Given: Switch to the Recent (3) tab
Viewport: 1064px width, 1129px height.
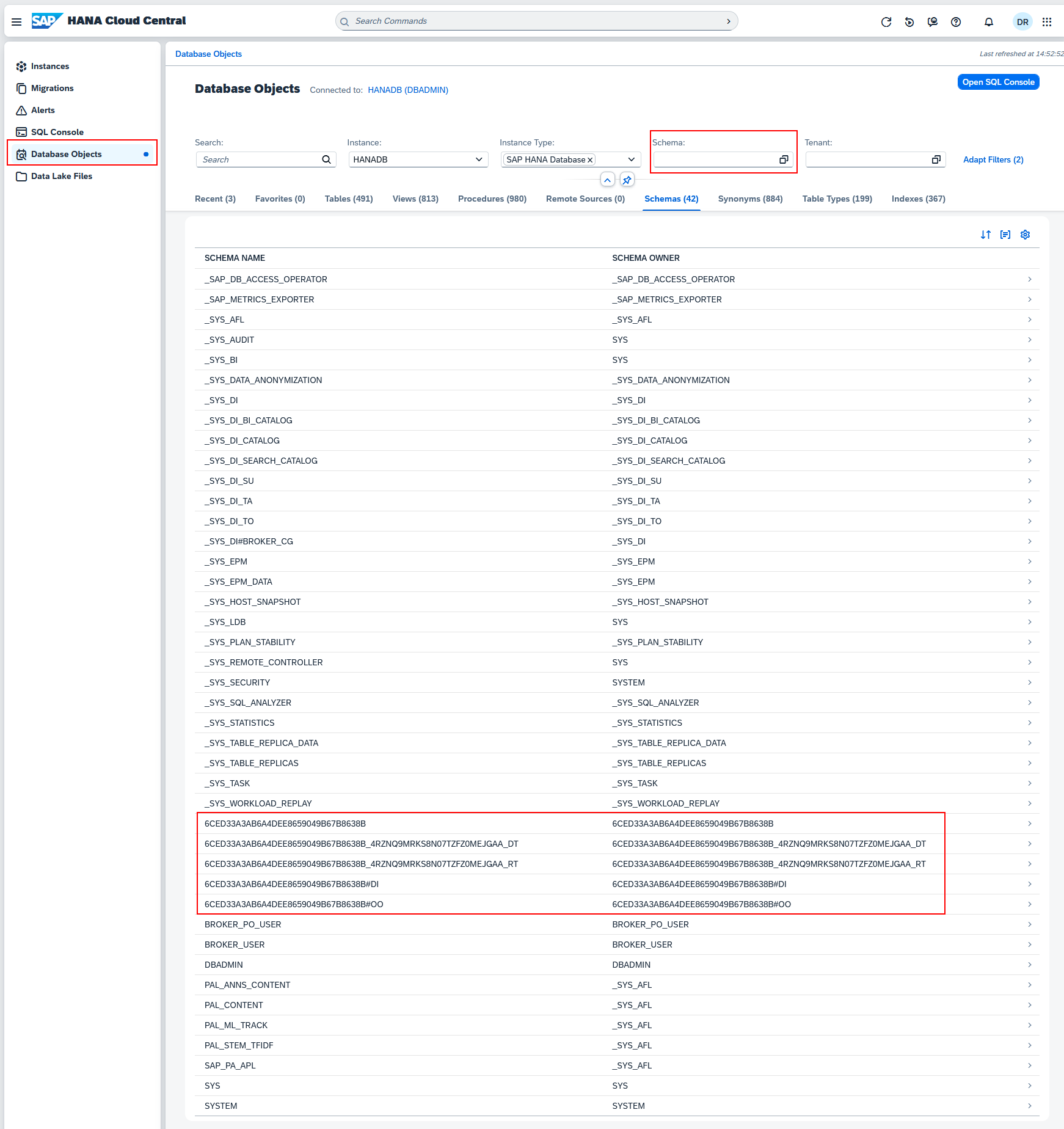Looking at the screenshot, I should (x=215, y=199).
